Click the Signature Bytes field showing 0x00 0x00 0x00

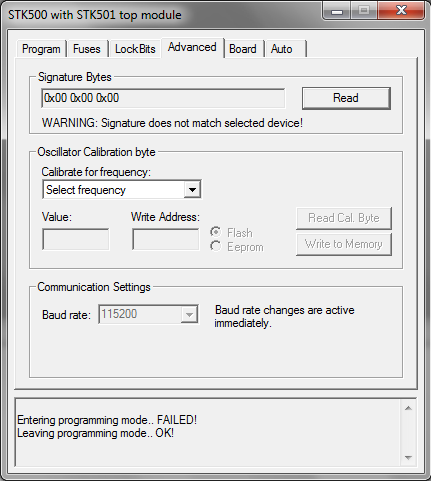pos(163,98)
